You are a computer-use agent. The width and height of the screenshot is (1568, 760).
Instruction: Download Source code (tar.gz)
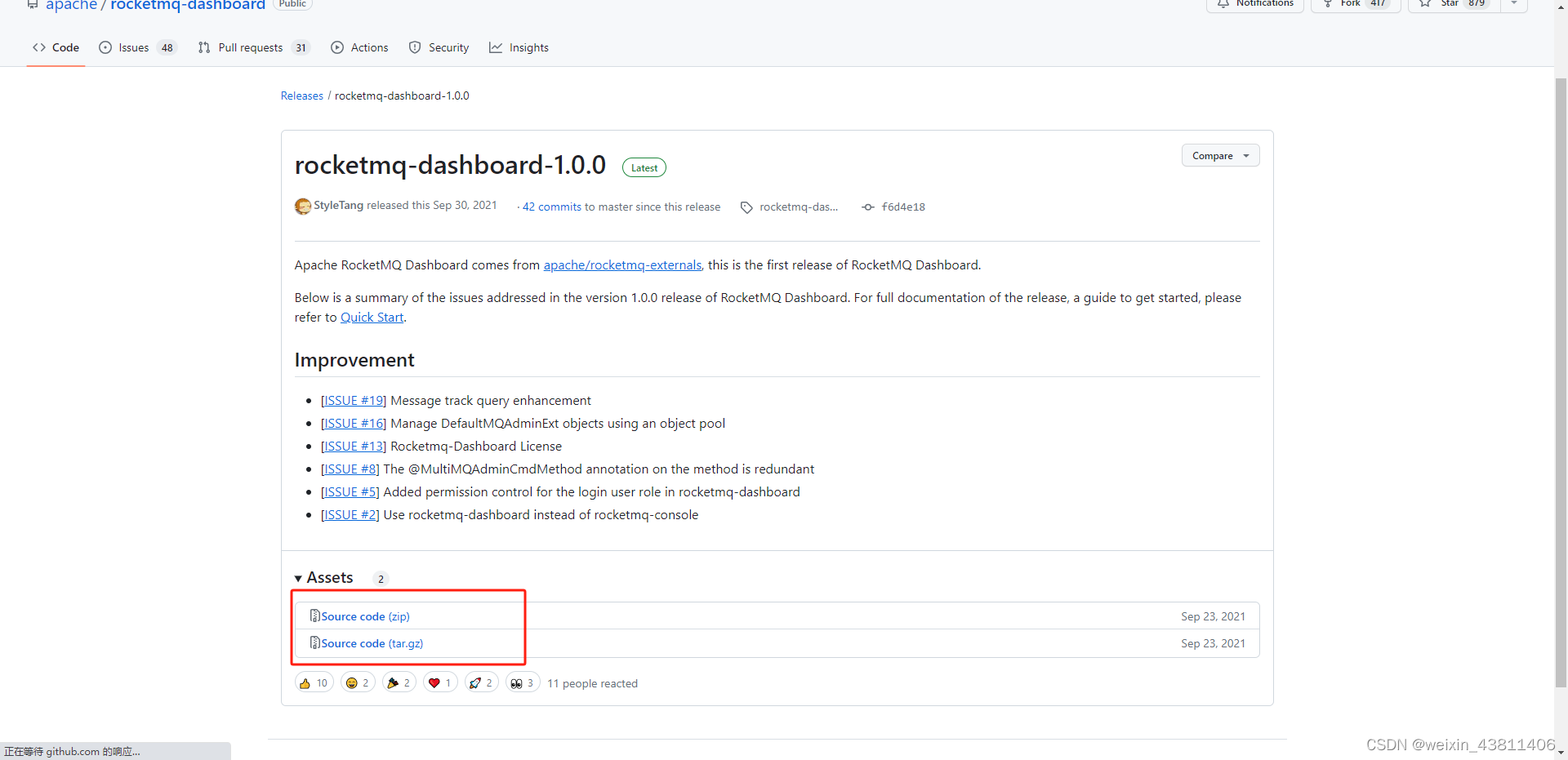click(x=372, y=643)
